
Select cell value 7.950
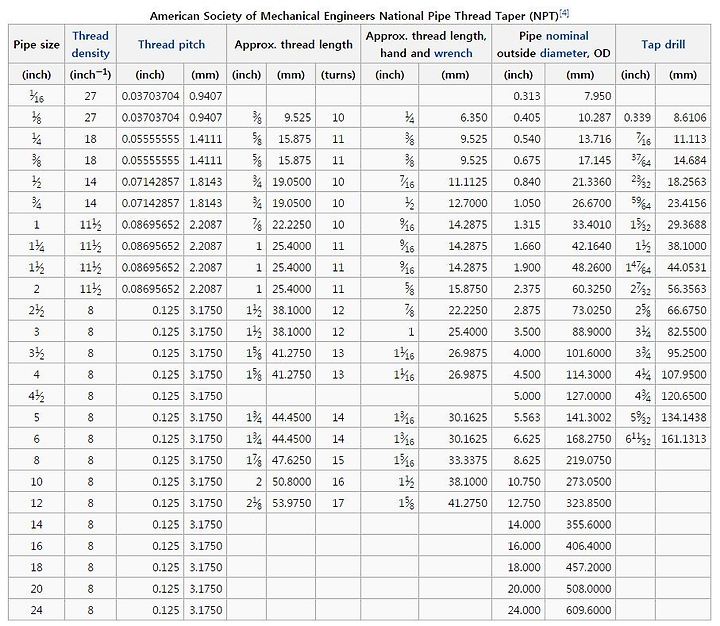pos(597,96)
